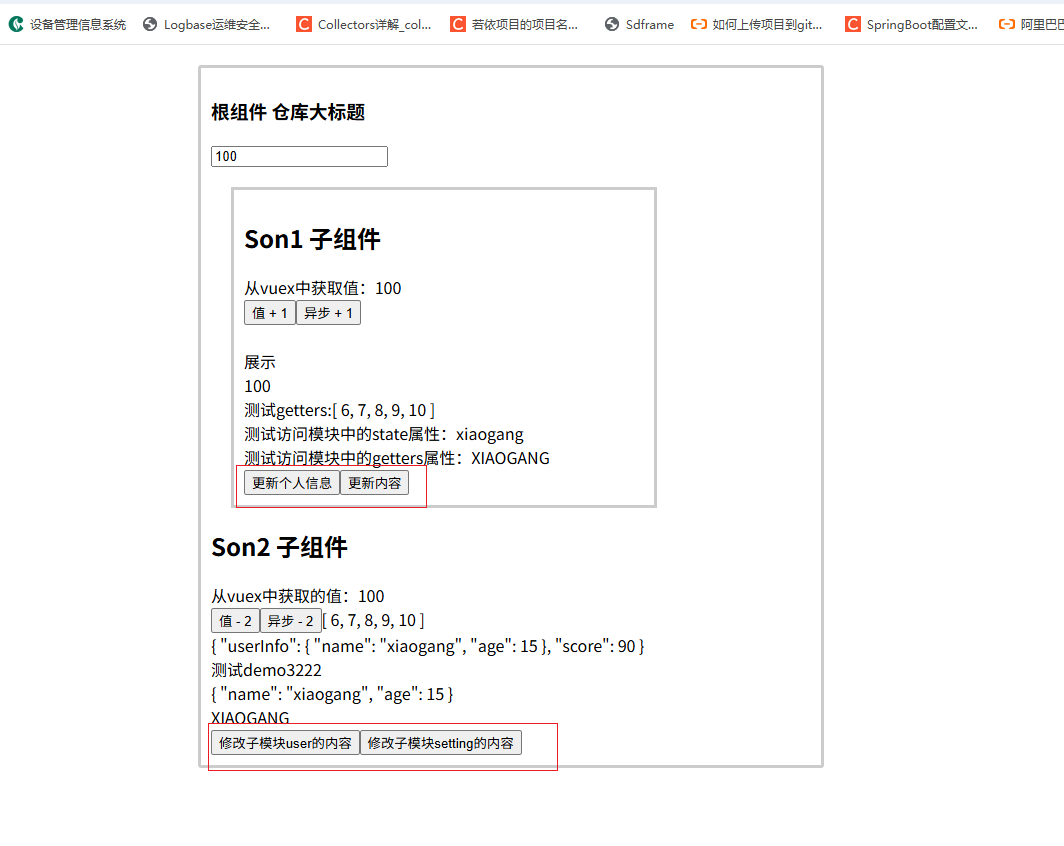Click the 阿里巴巴 bookmark orange icon
The height and width of the screenshot is (846, 1064).
tap(1007, 24)
